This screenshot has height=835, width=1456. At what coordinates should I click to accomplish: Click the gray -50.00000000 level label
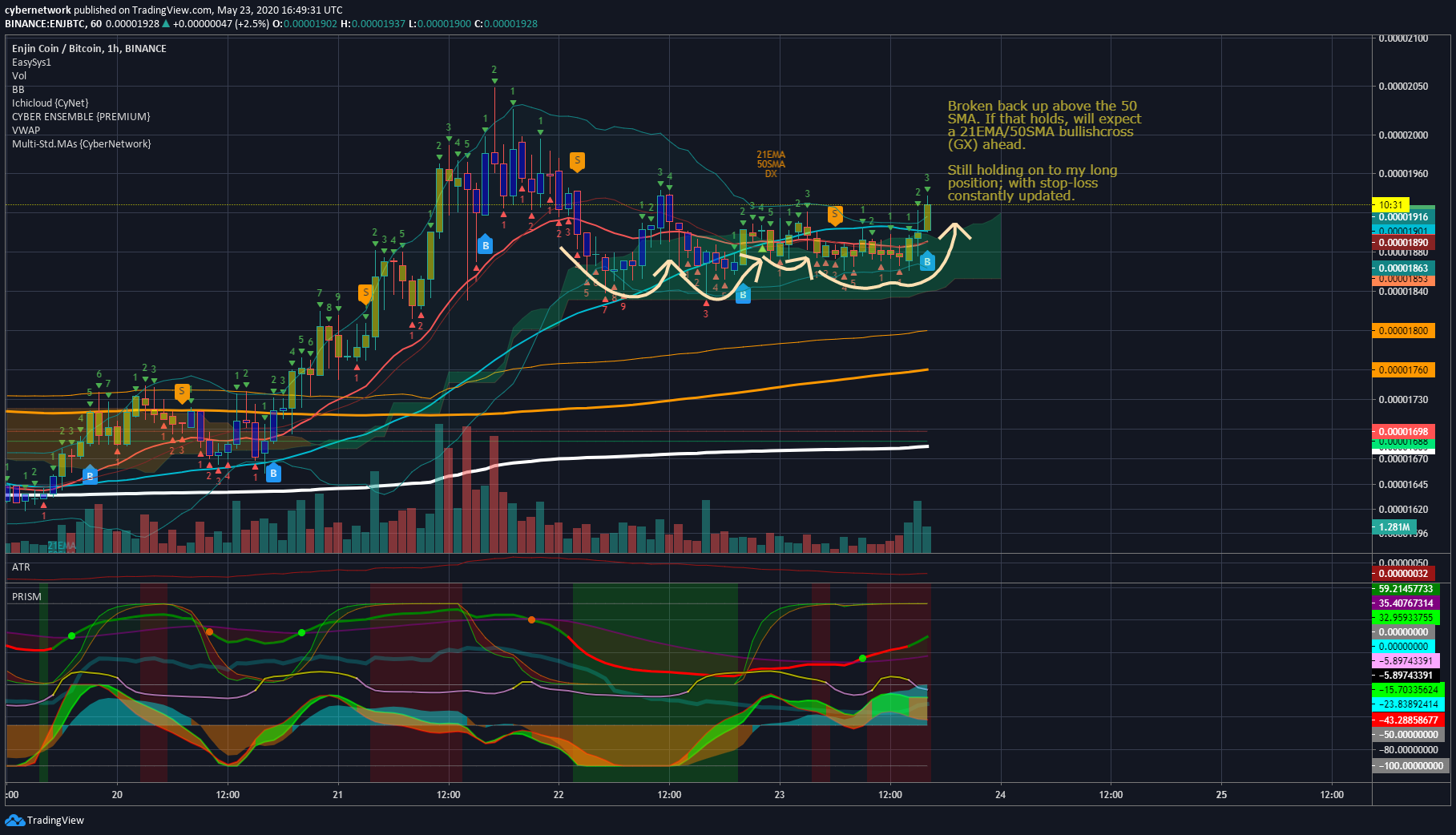(x=1408, y=735)
